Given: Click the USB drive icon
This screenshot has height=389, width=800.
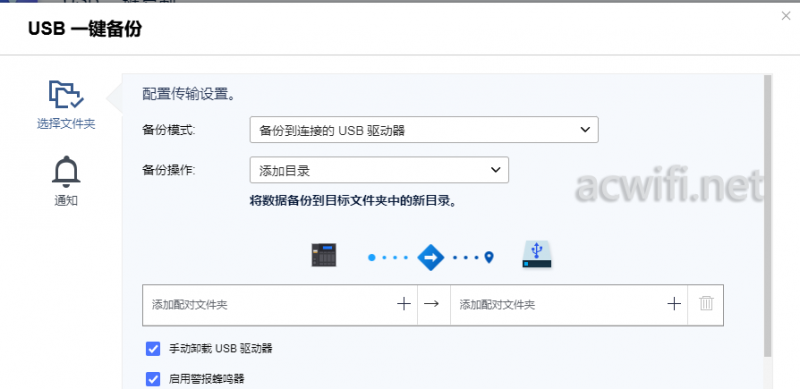Looking at the screenshot, I should pos(537,254).
